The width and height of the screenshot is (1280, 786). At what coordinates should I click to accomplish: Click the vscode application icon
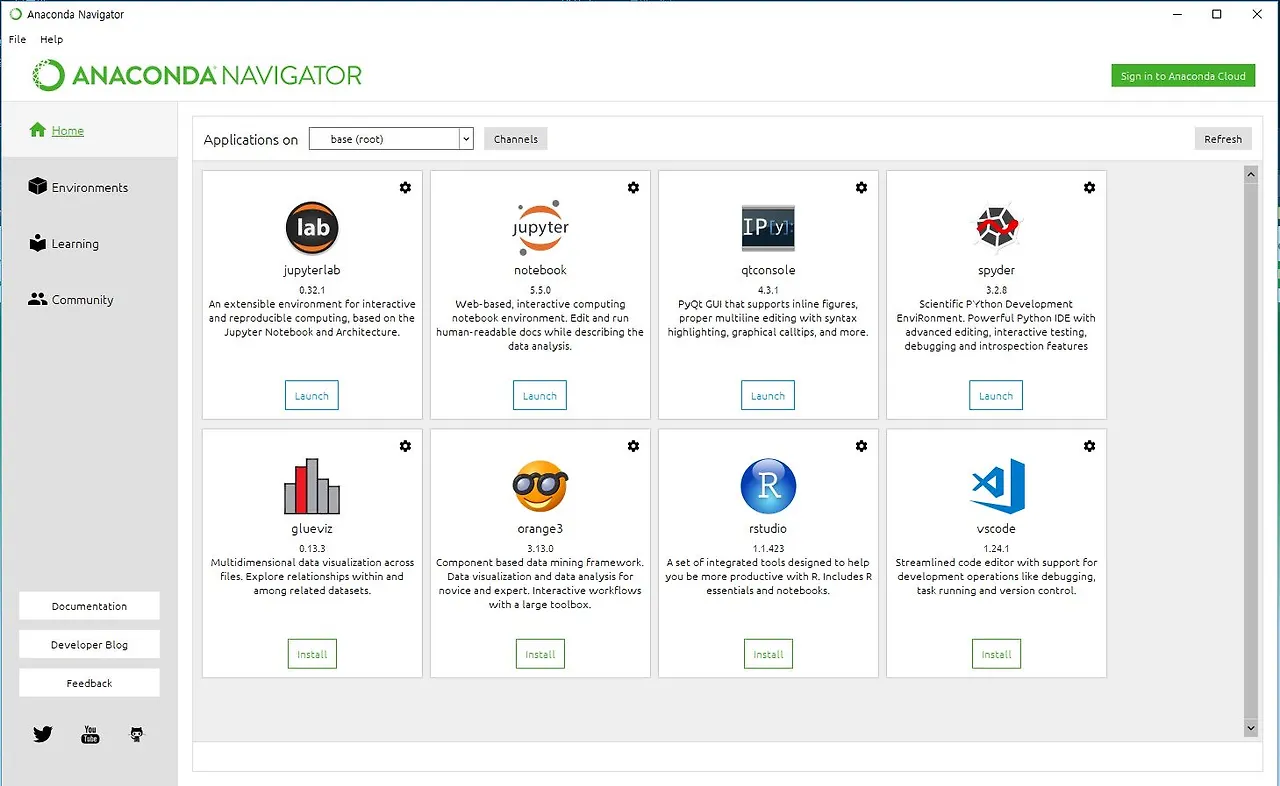point(997,487)
